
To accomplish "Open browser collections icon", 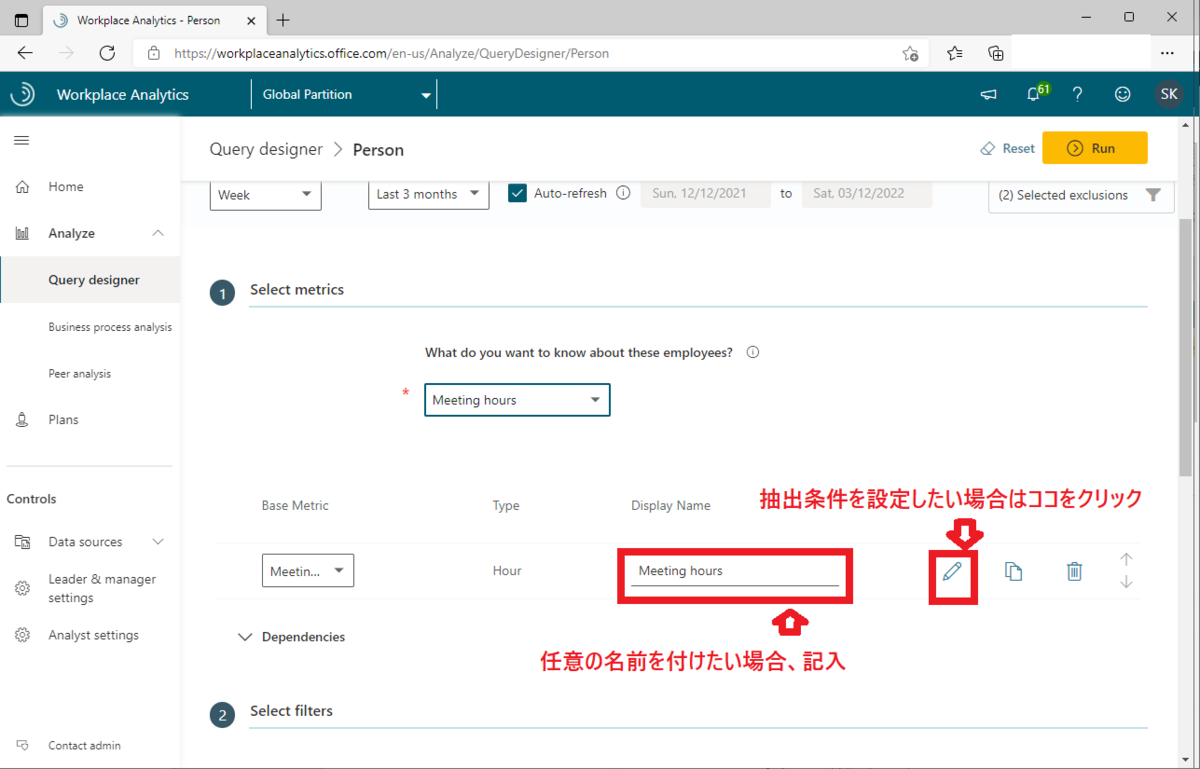I will [x=996, y=53].
